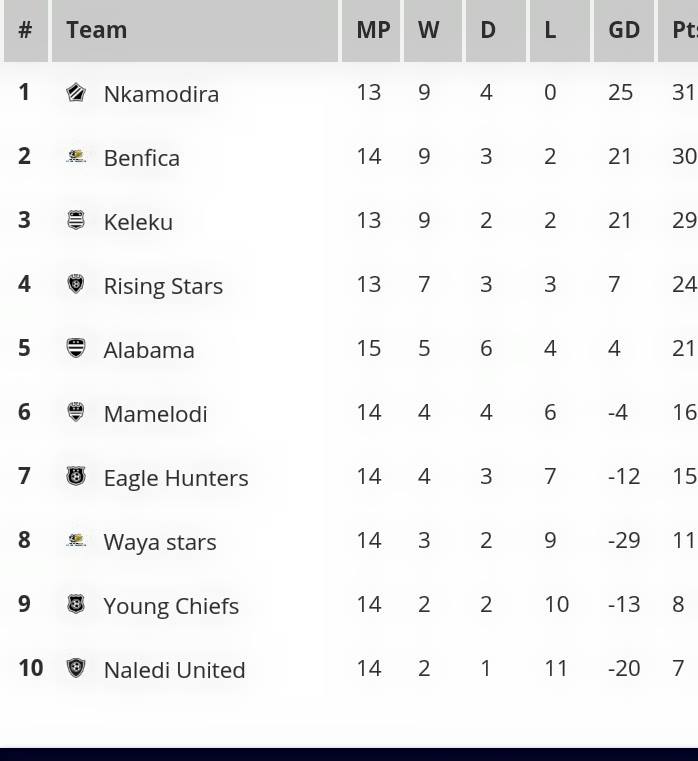
Task: Click the Alabama striped crest icon
Action: coord(76,348)
